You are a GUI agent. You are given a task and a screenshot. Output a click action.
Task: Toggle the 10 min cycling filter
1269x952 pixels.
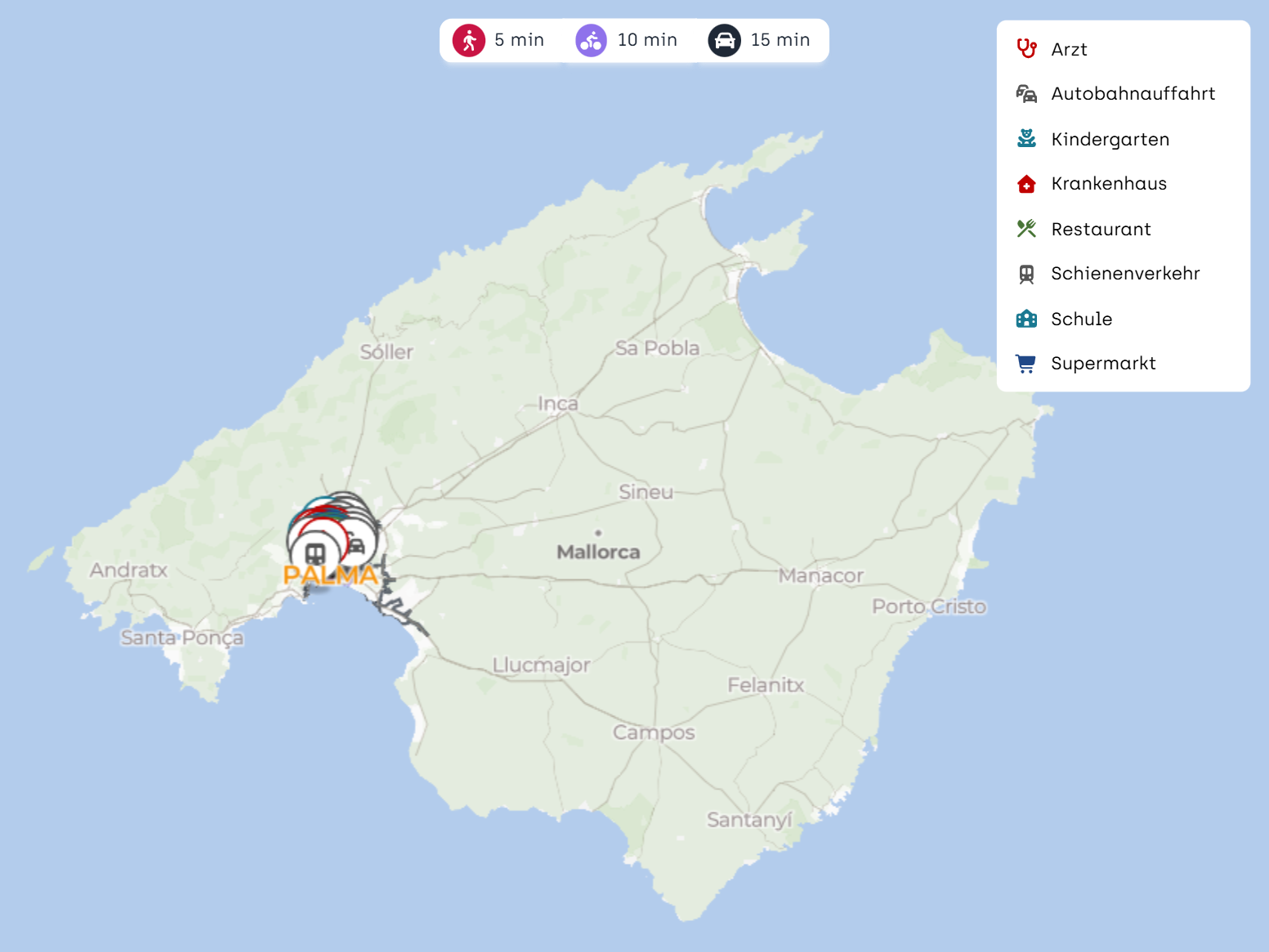pos(627,40)
